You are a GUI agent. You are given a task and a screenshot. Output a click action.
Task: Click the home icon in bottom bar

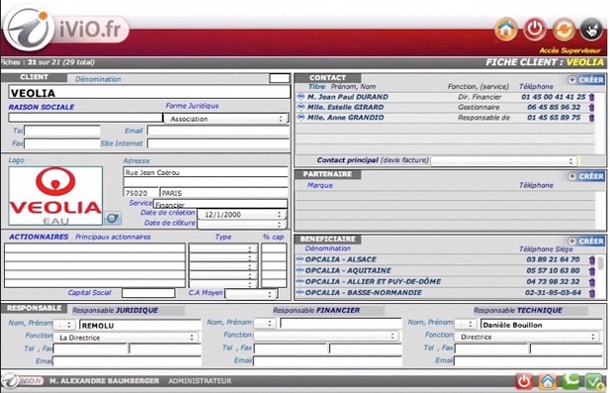pyautogui.click(x=548, y=382)
